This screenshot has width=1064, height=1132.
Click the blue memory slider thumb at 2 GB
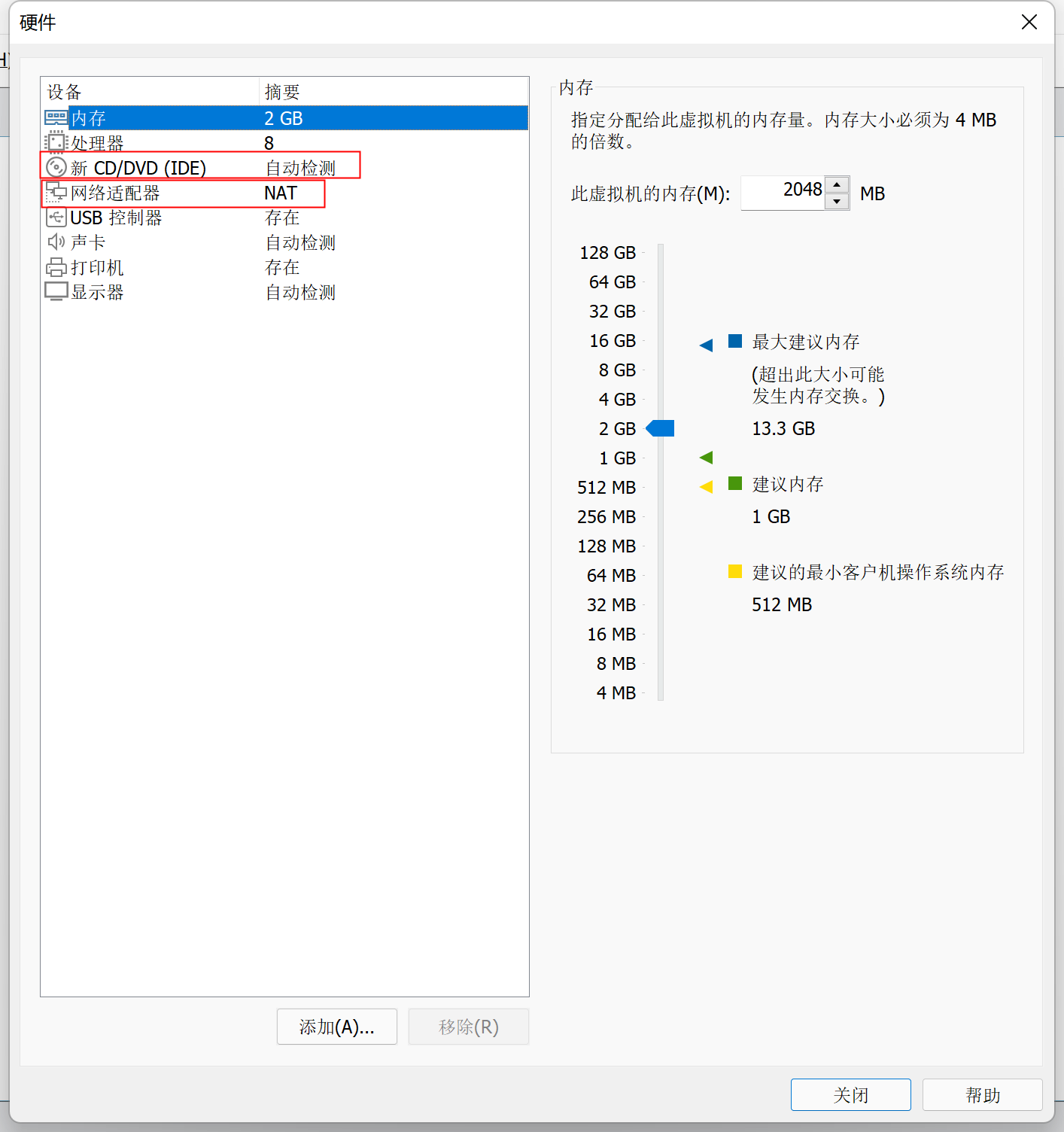pos(660,428)
